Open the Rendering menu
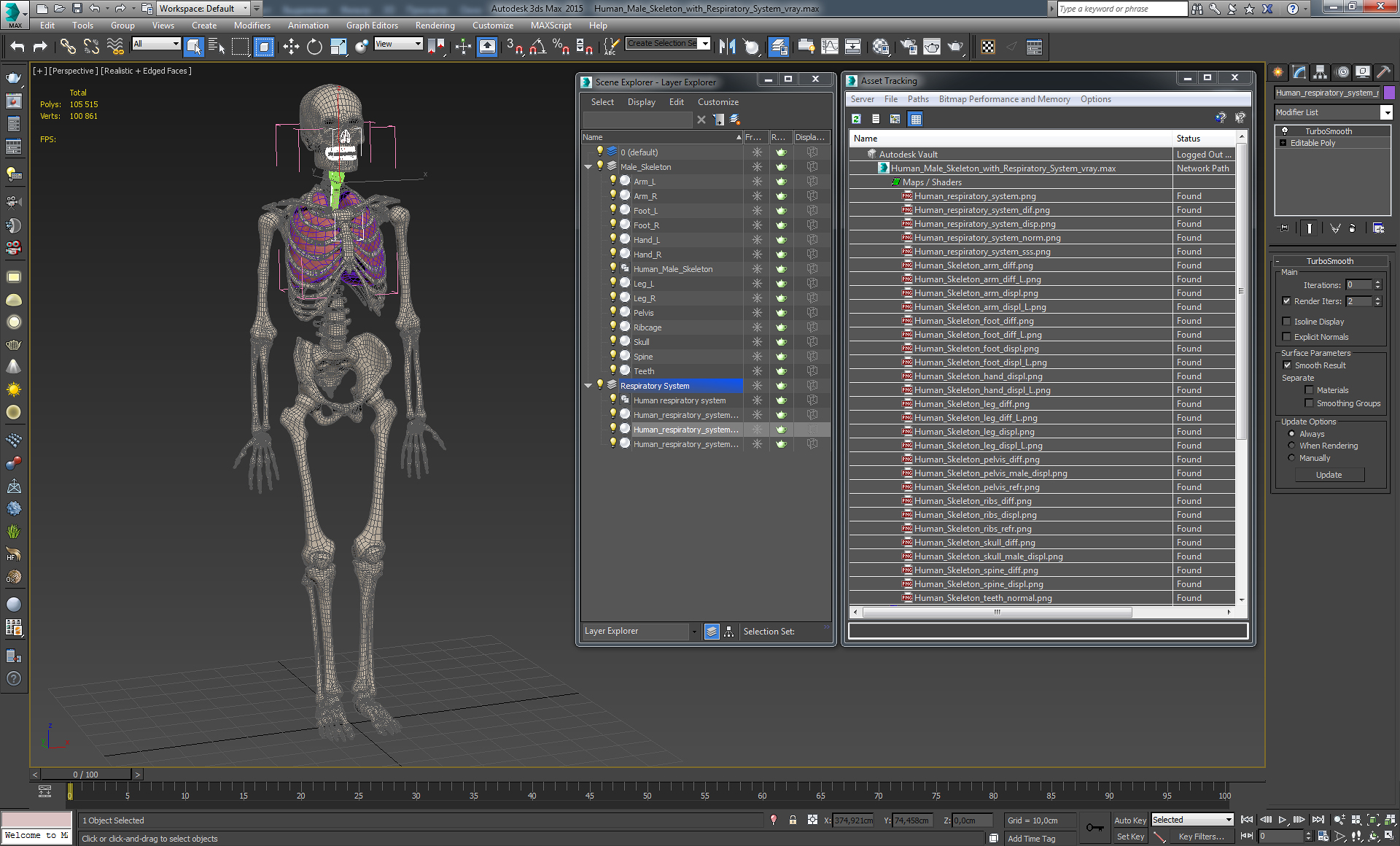The height and width of the screenshot is (846, 1400). (435, 25)
